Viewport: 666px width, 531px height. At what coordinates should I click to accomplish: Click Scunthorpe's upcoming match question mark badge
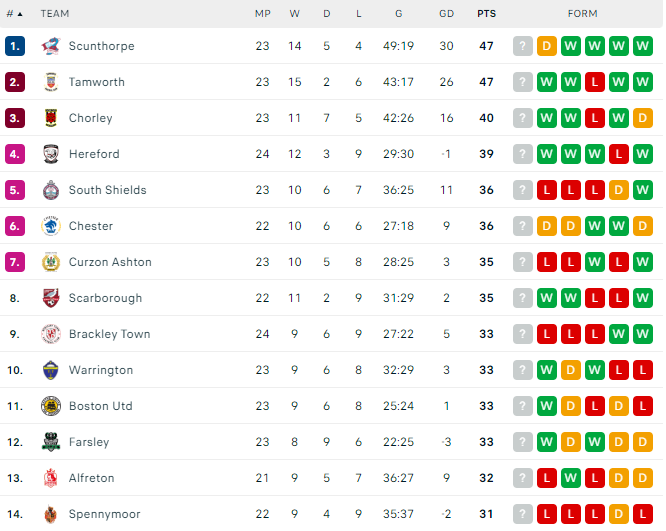click(x=523, y=46)
